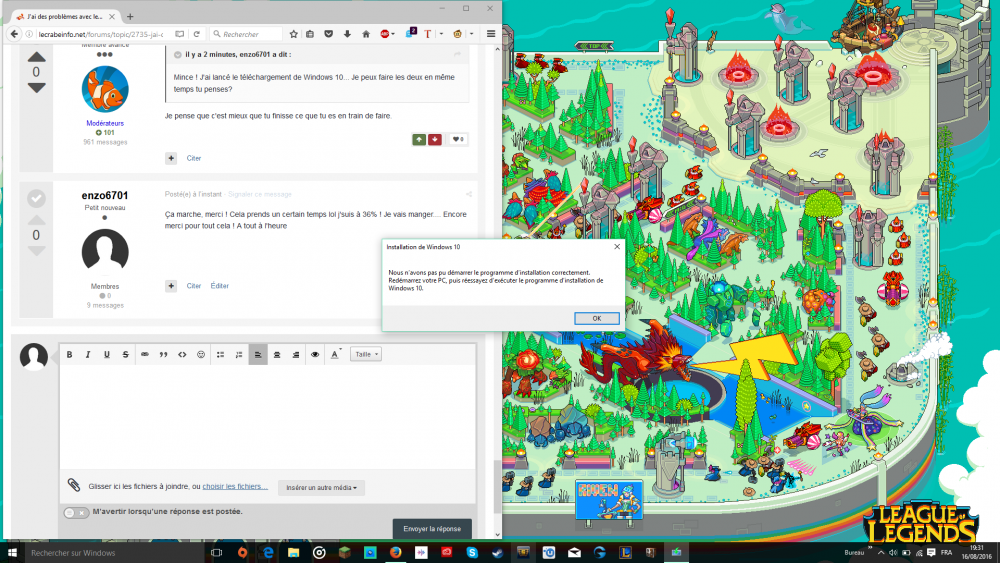
Task: Expand the dropdown arrow next to the monkey icon
Action: [x=471, y=34]
